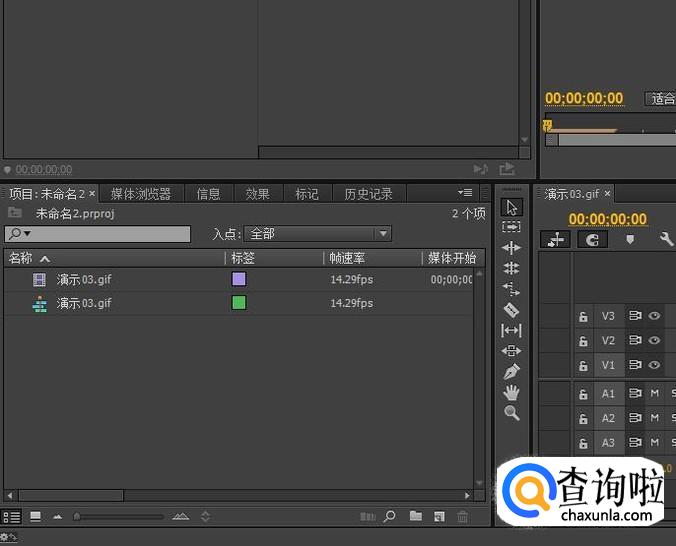Open the 历史记录 tab
The width and height of the screenshot is (676, 546).
368,194
